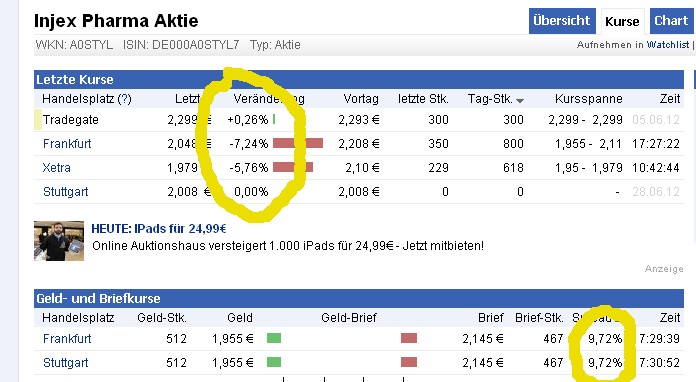
Task: Open the Xetra exchange link
Action: pos(56,168)
